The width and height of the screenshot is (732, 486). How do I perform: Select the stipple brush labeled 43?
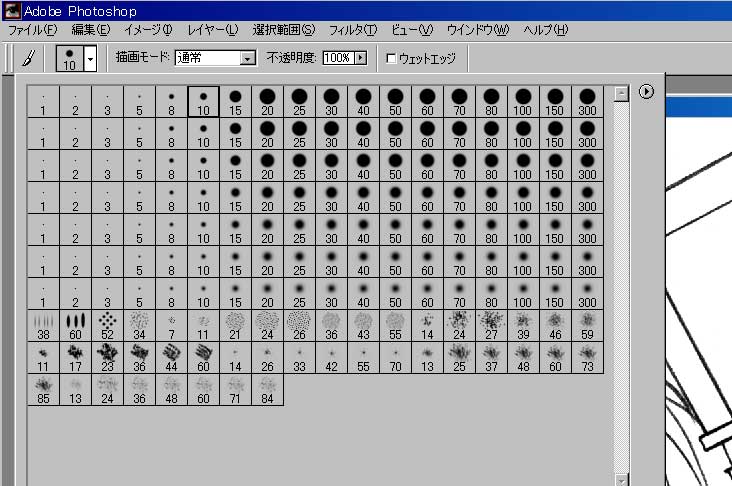(x=363, y=326)
